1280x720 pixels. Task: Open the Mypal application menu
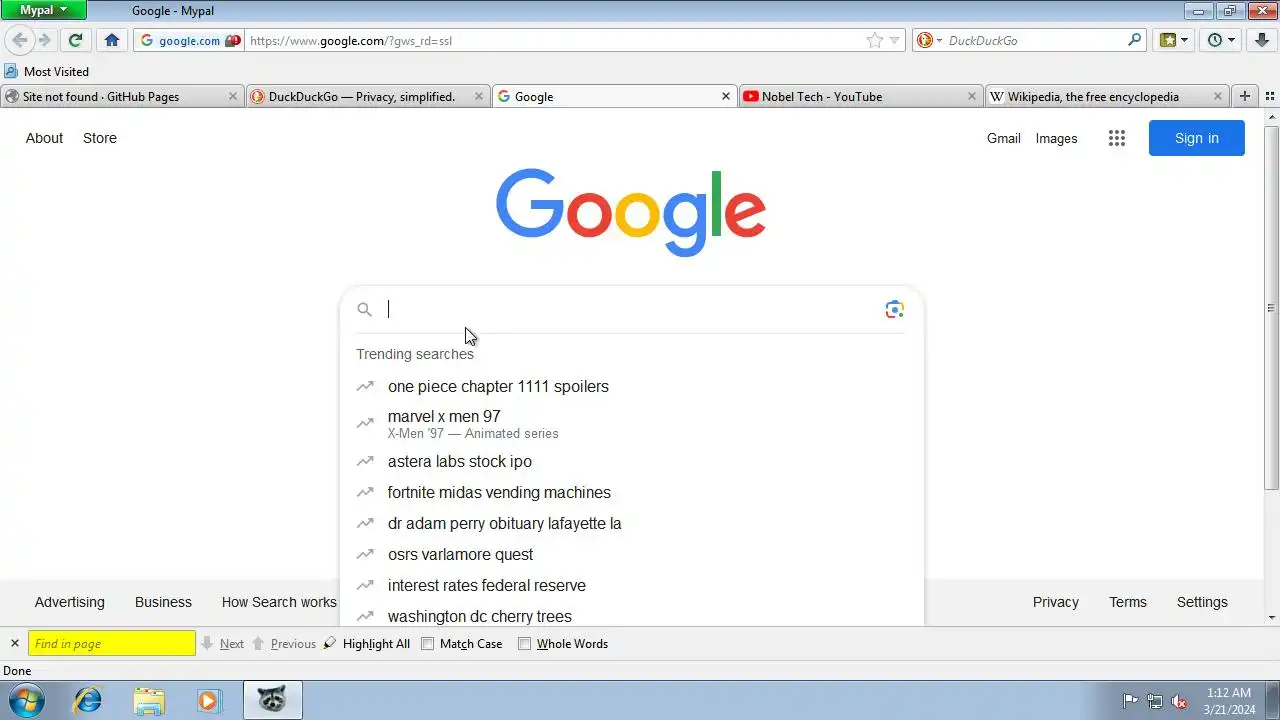(43, 10)
